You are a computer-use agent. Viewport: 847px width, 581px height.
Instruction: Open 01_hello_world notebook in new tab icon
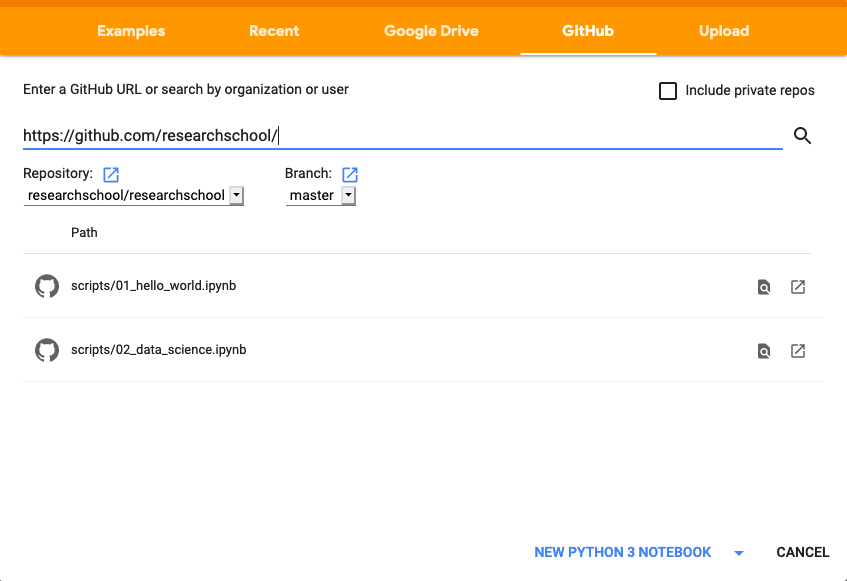click(798, 287)
